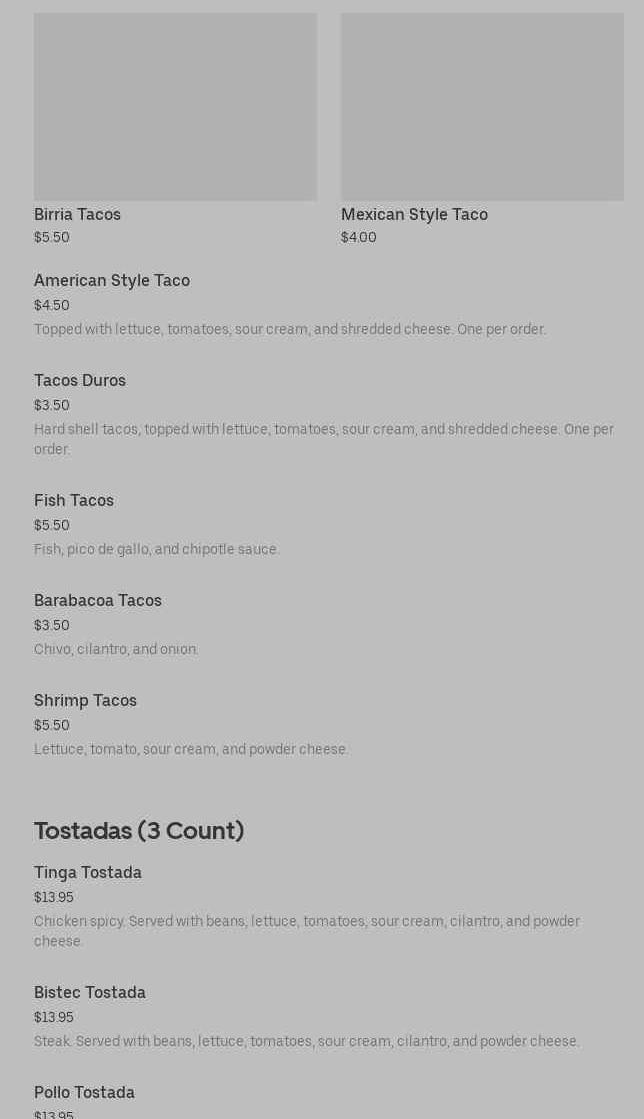This screenshot has height=1119, width=644.
Task: Open the Birria Tacos image thumbnail
Action: [x=175, y=106]
